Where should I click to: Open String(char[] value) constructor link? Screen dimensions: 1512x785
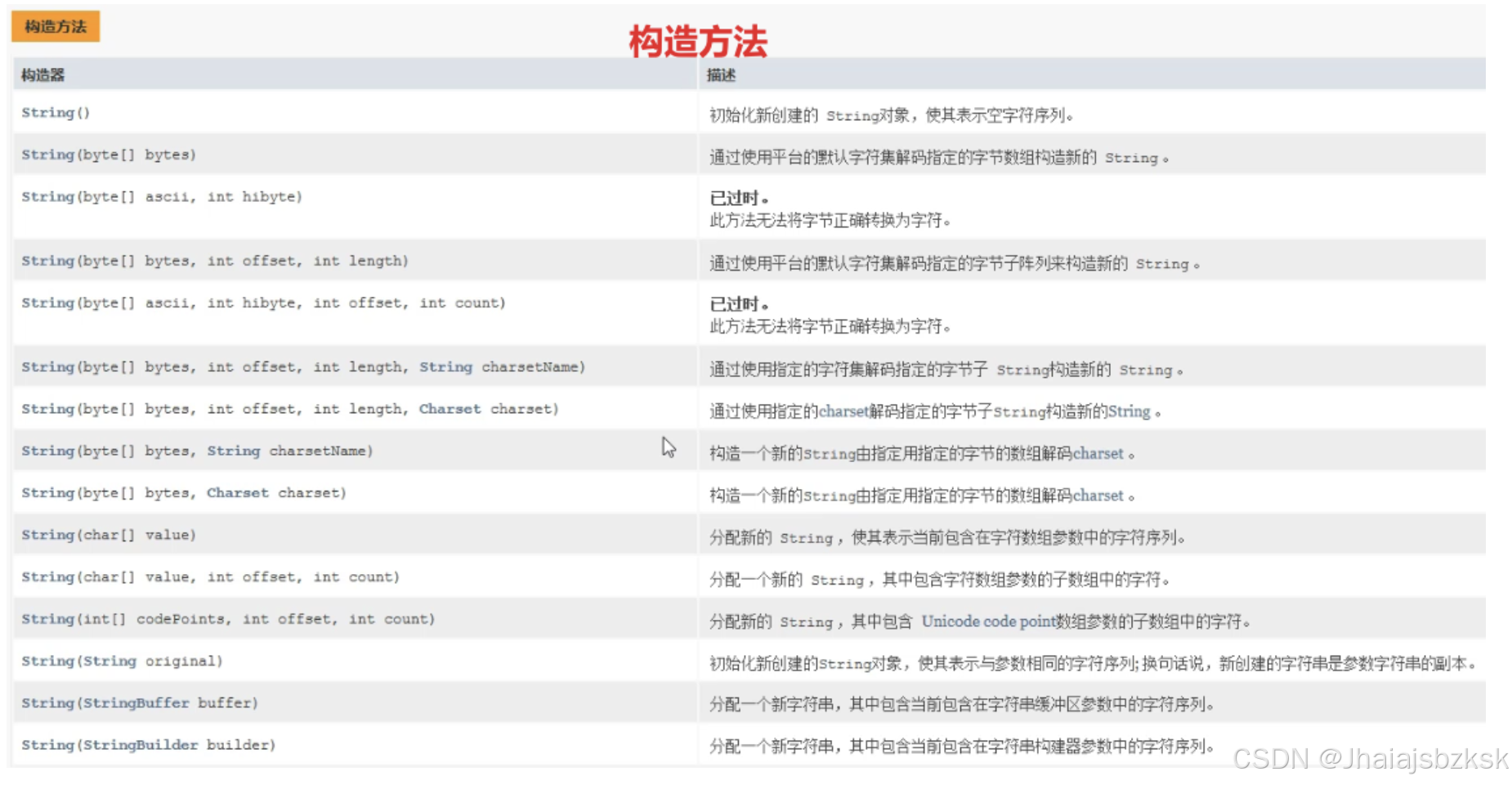coord(109,535)
